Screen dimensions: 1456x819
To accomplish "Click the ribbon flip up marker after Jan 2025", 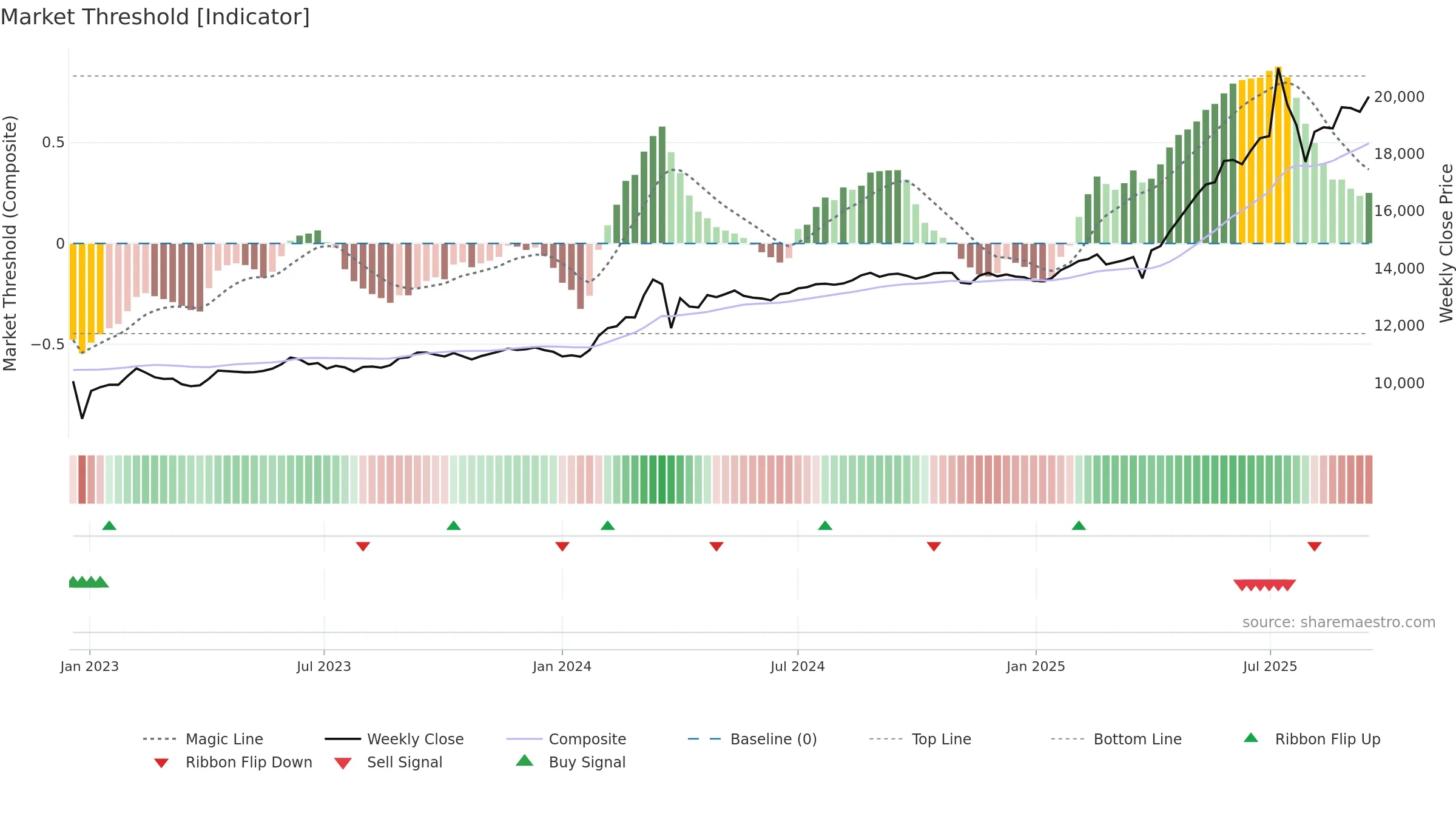I will click(1079, 525).
